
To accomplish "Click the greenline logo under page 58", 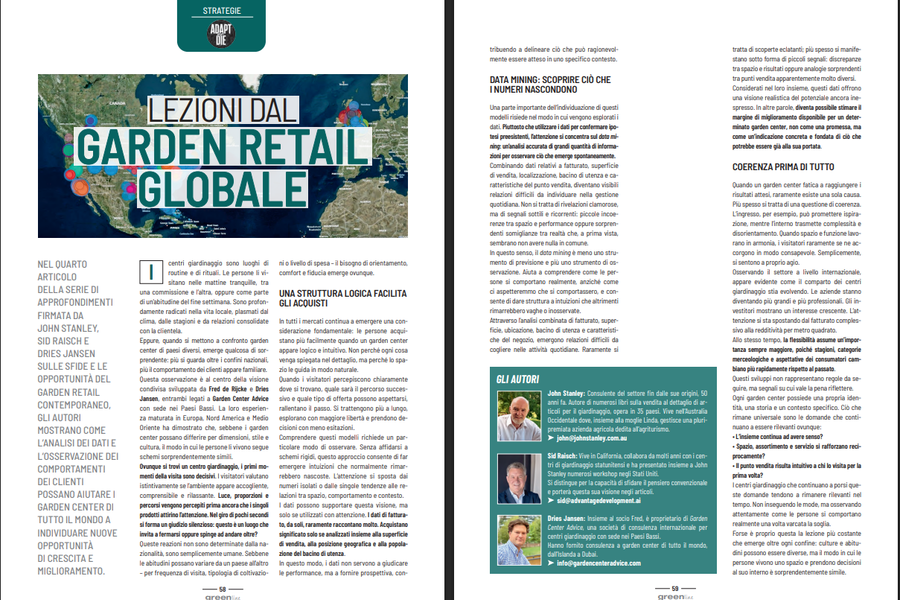I will [223, 597].
